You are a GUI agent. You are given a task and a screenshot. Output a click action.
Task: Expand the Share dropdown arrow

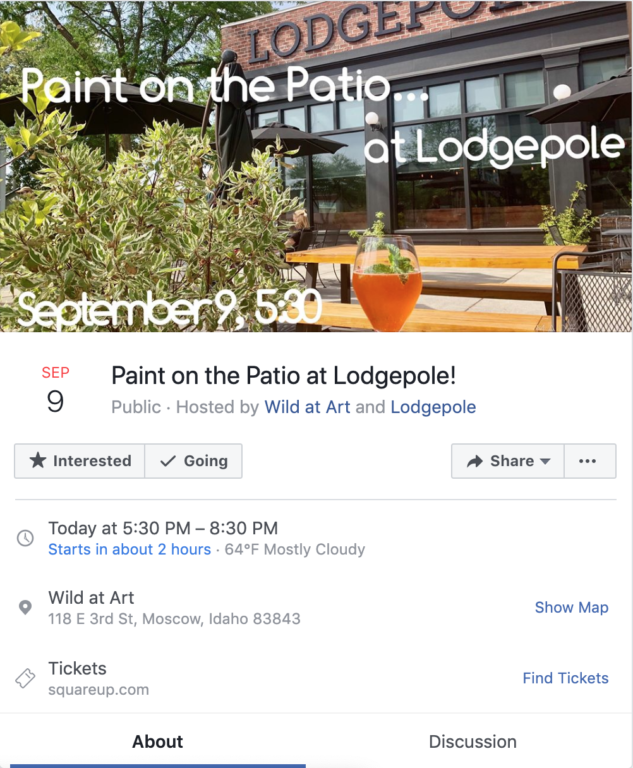click(545, 462)
